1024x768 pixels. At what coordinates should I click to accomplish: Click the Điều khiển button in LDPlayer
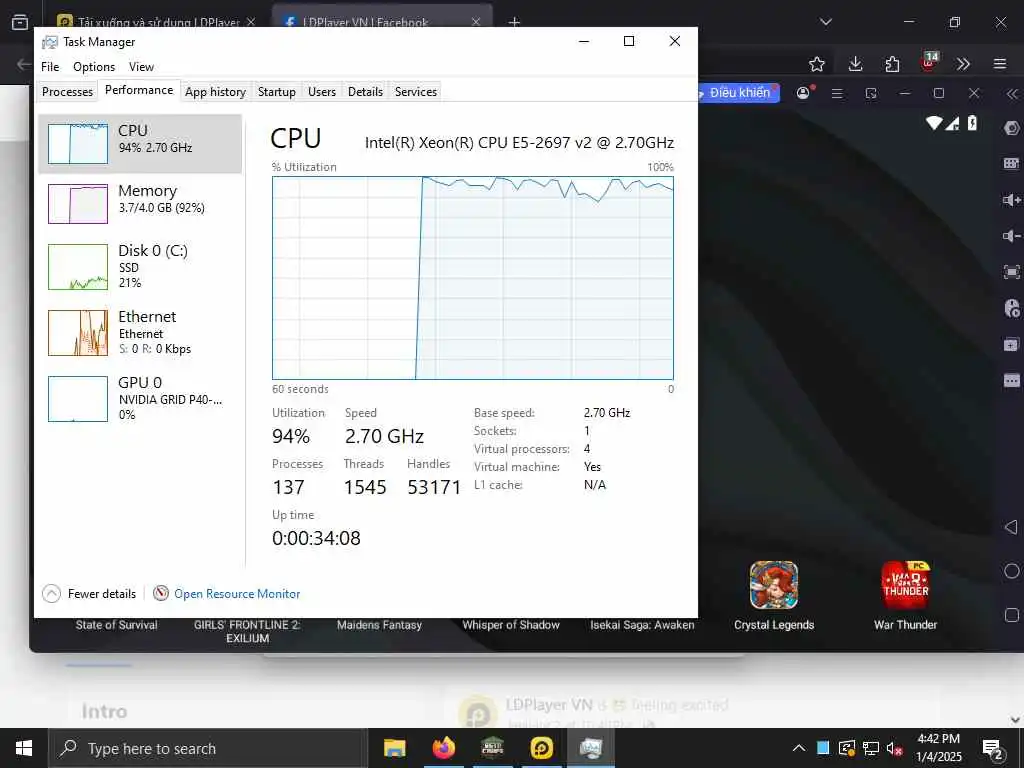pyautogui.click(x=739, y=93)
